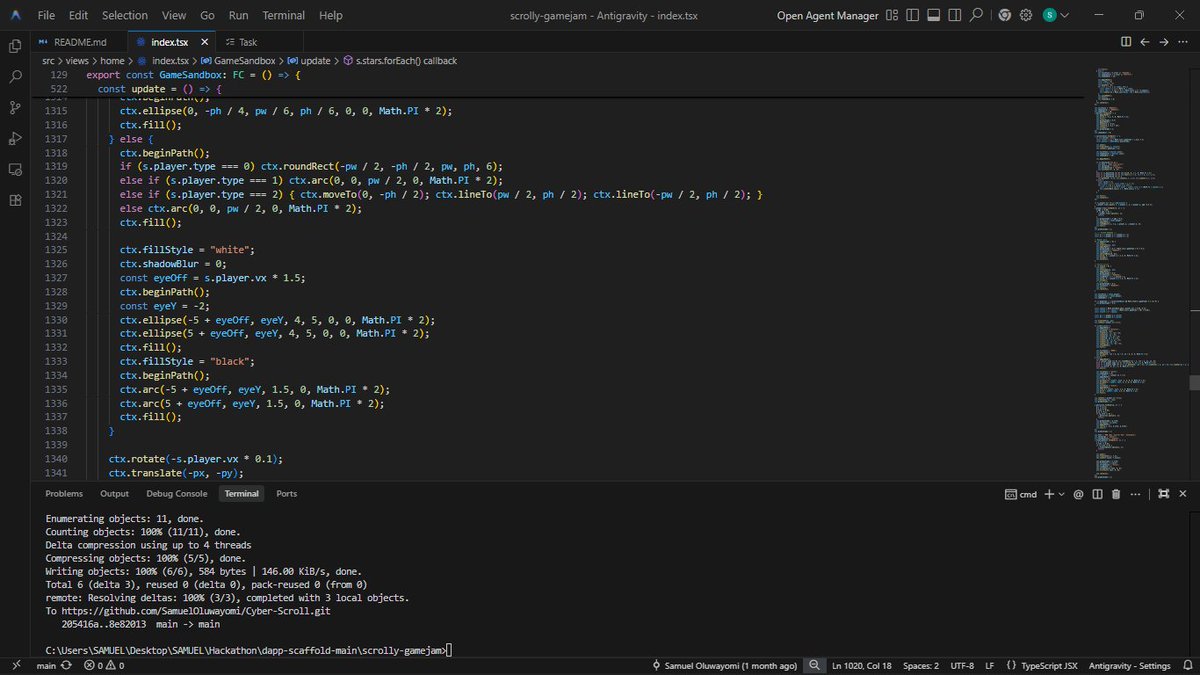
Task: Click the remote window status bar icon
Action: 15,666
